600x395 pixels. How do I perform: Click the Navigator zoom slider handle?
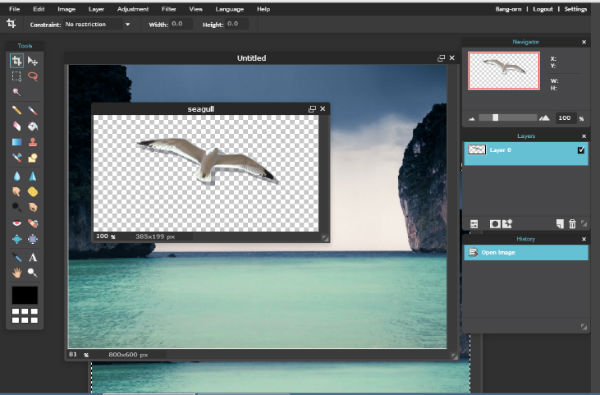[x=495, y=118]
